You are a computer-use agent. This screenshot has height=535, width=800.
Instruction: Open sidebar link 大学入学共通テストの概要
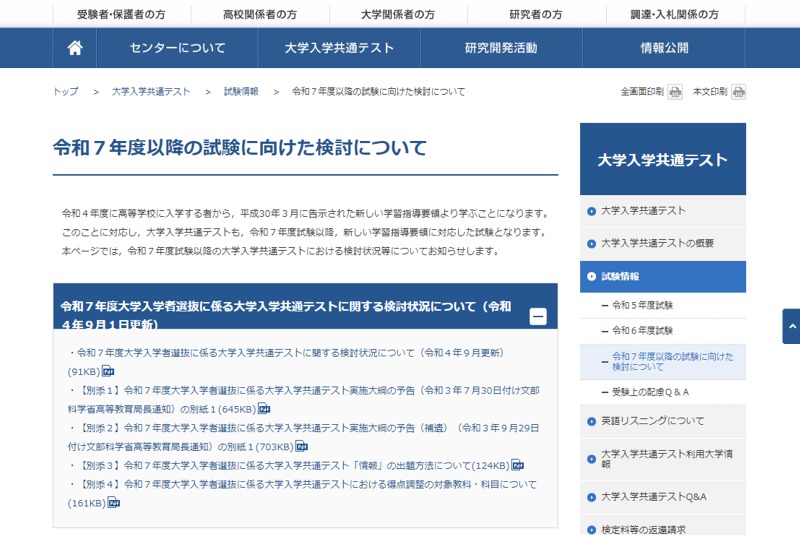click(x=663, y=243)
